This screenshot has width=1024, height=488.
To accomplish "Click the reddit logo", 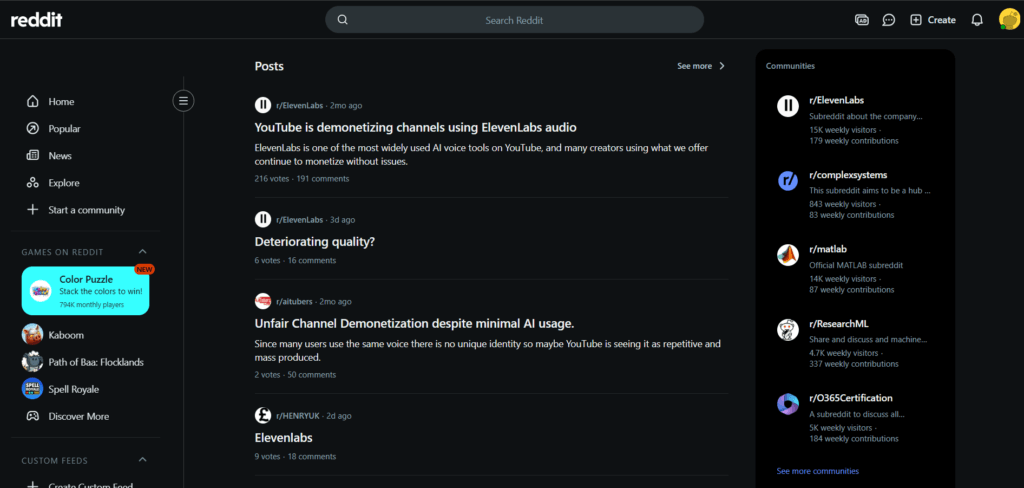I will pos(37,20).
